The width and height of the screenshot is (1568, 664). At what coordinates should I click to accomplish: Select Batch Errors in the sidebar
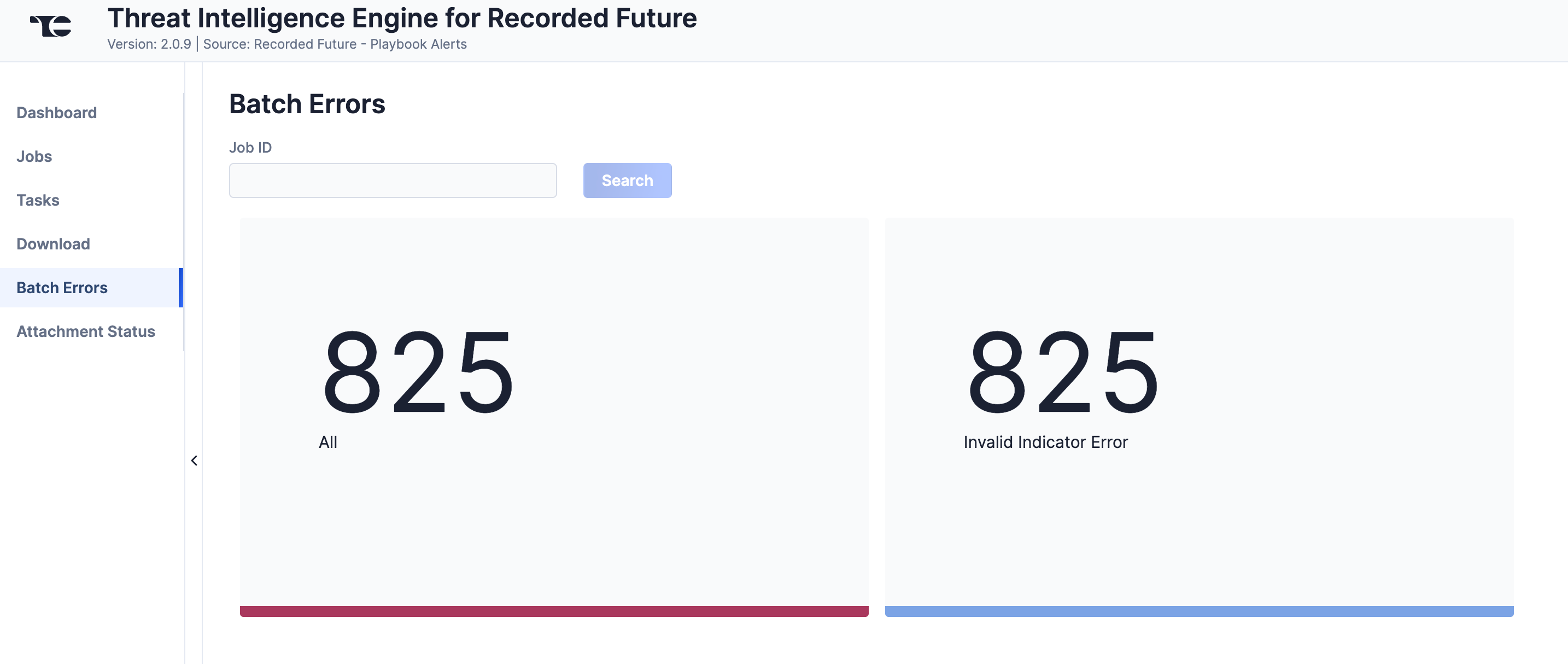tap(62, 288)
